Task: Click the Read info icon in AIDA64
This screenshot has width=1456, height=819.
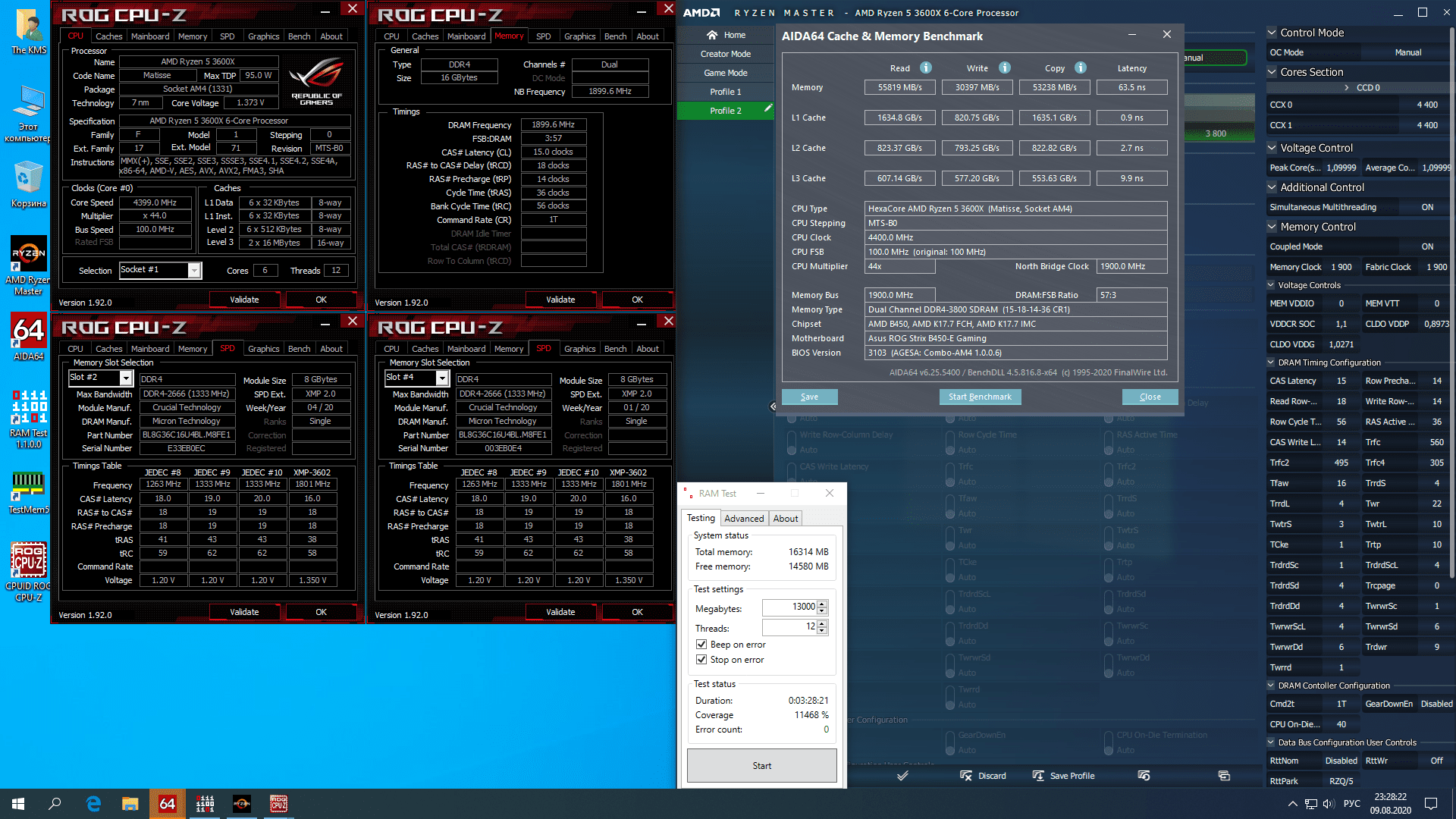Action: (x=926, y=67)
